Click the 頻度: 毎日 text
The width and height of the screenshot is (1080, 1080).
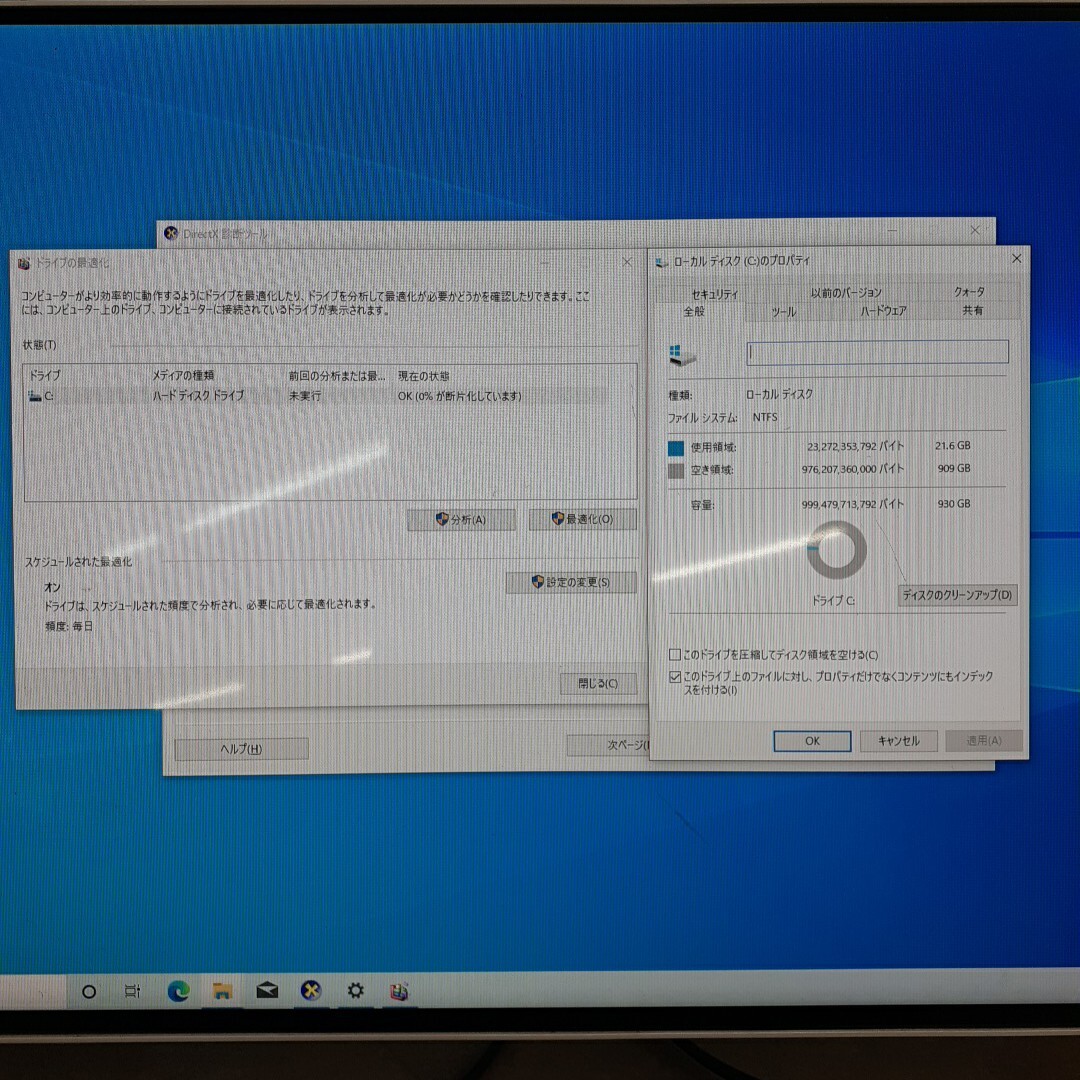(x=69, y=626)
